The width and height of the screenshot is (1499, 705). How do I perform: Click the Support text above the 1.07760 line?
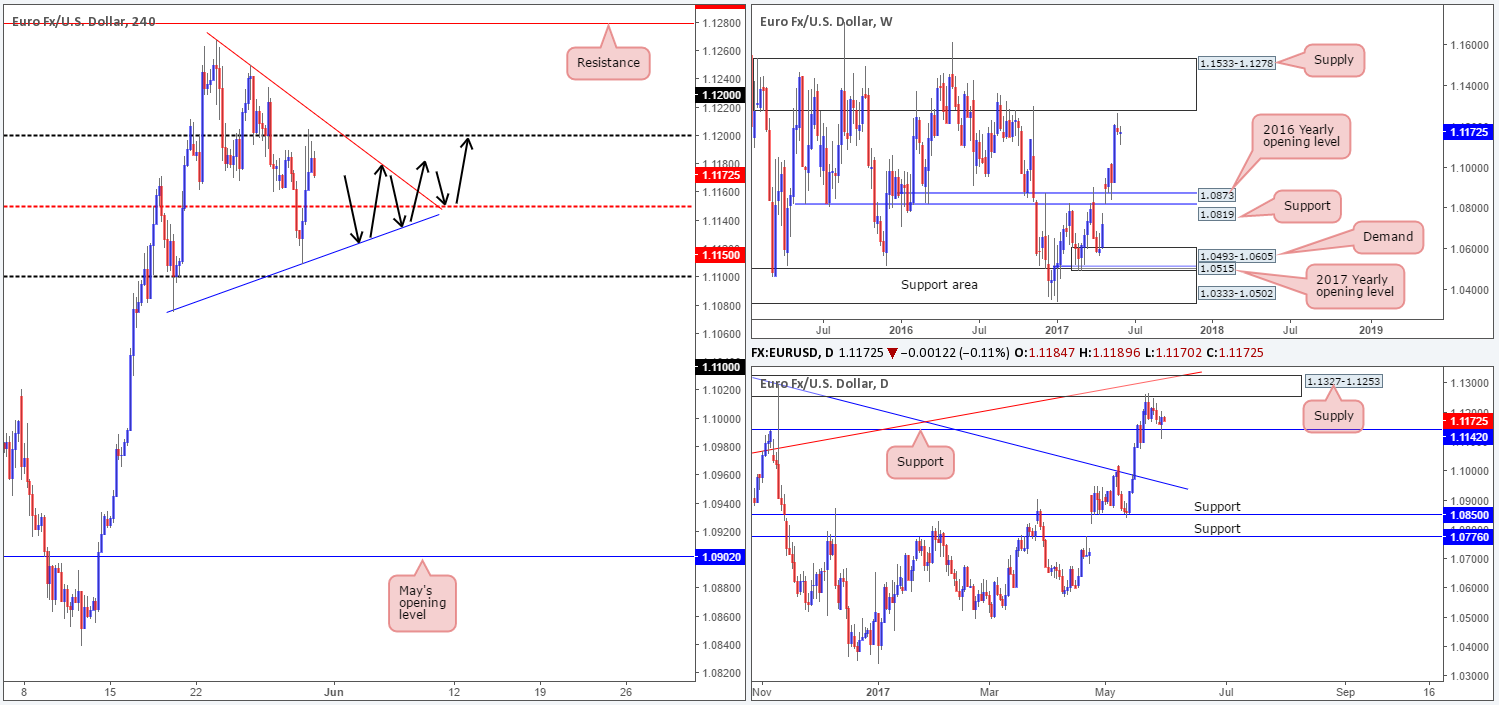click(1216, 529)
